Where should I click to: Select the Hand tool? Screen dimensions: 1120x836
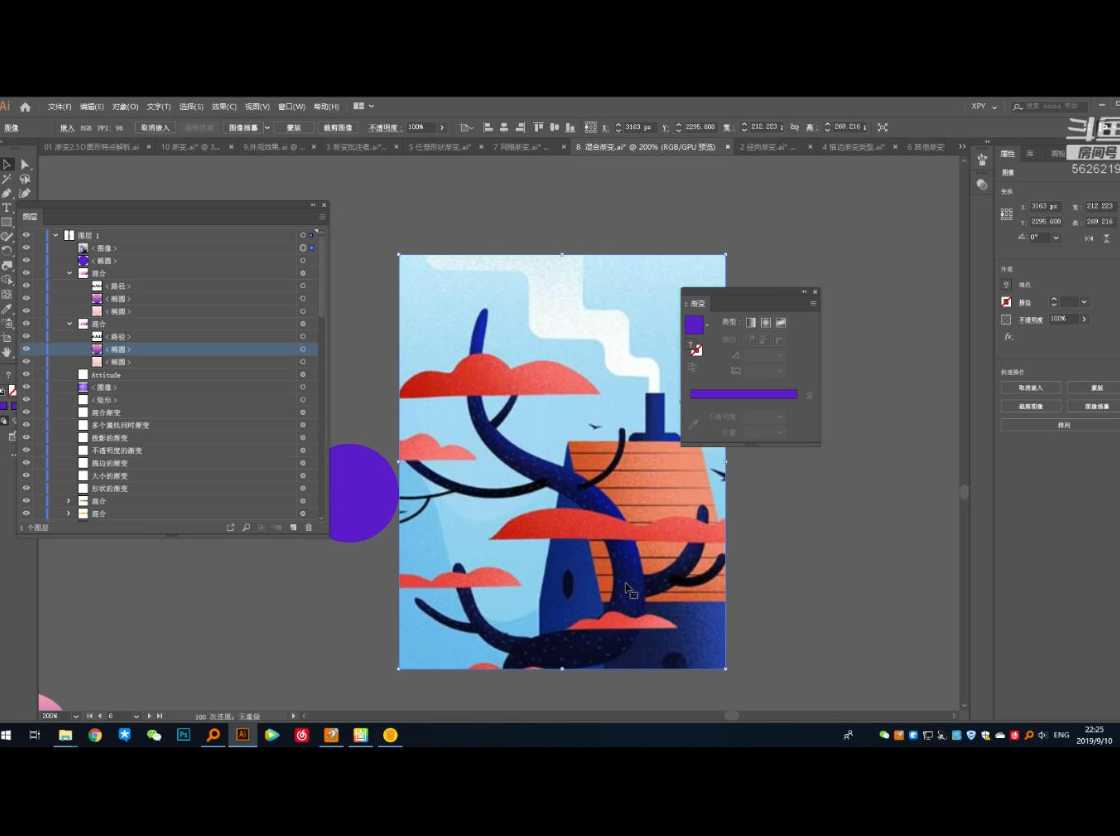pyautogui.click(x=7, y=352)
